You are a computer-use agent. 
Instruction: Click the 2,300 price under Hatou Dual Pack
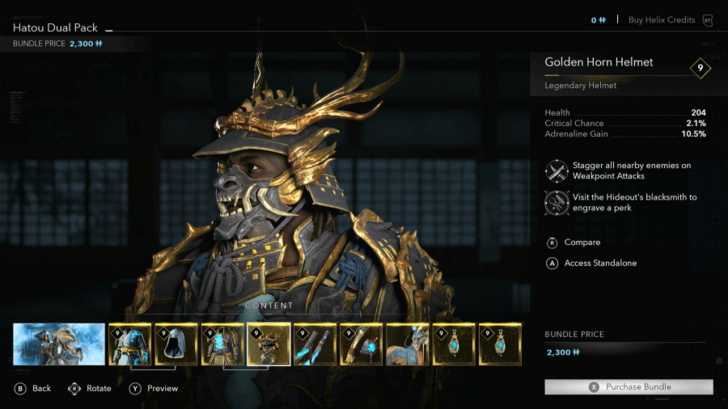(85, 44)
